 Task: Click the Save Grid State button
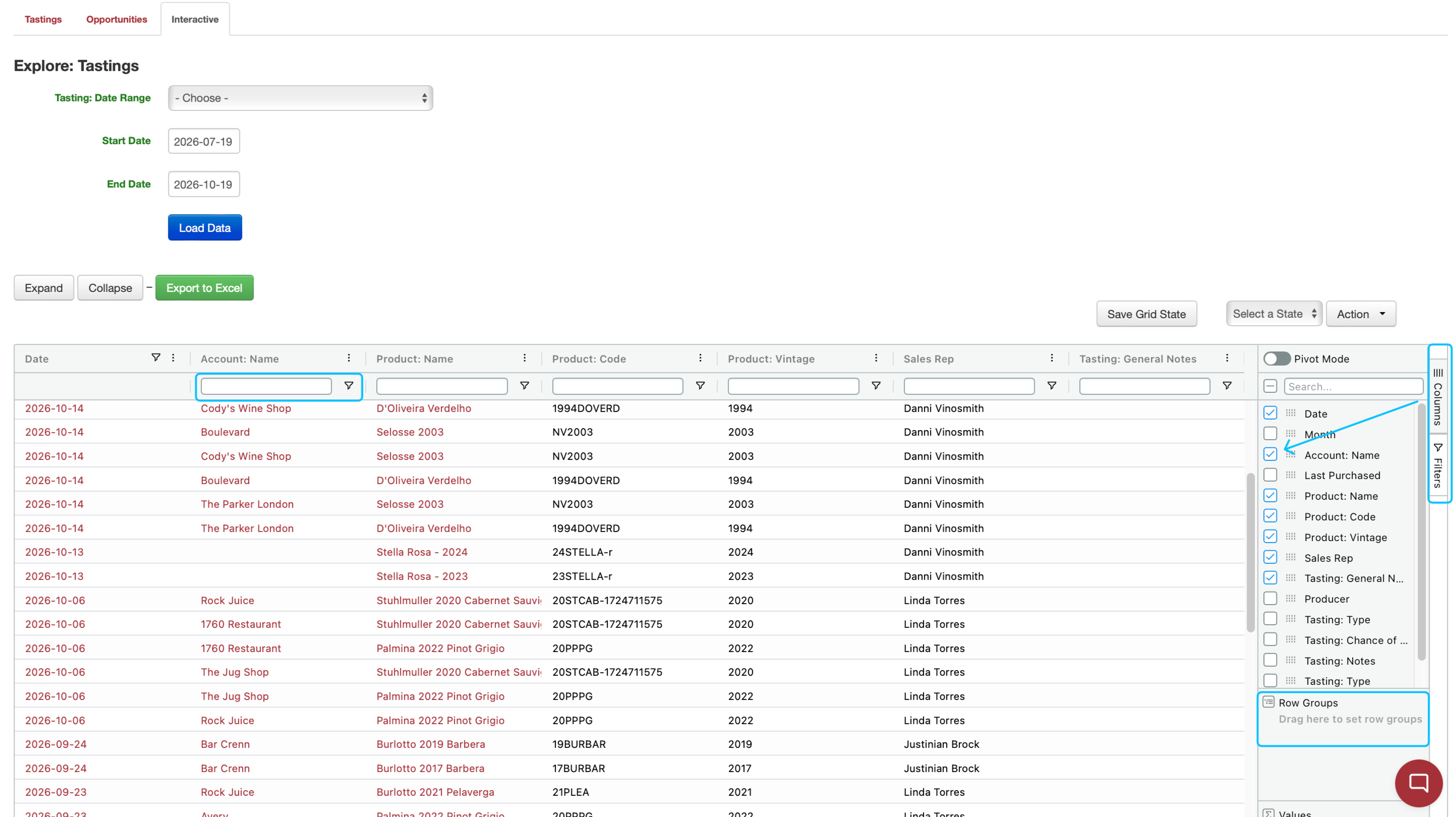[1146, 314]
